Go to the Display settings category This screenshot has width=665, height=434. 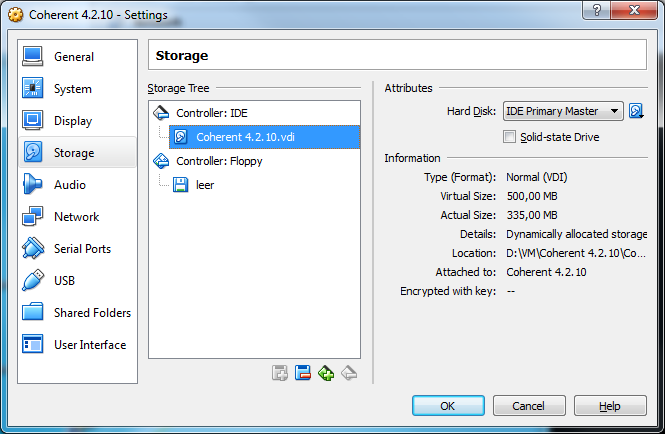72,121
